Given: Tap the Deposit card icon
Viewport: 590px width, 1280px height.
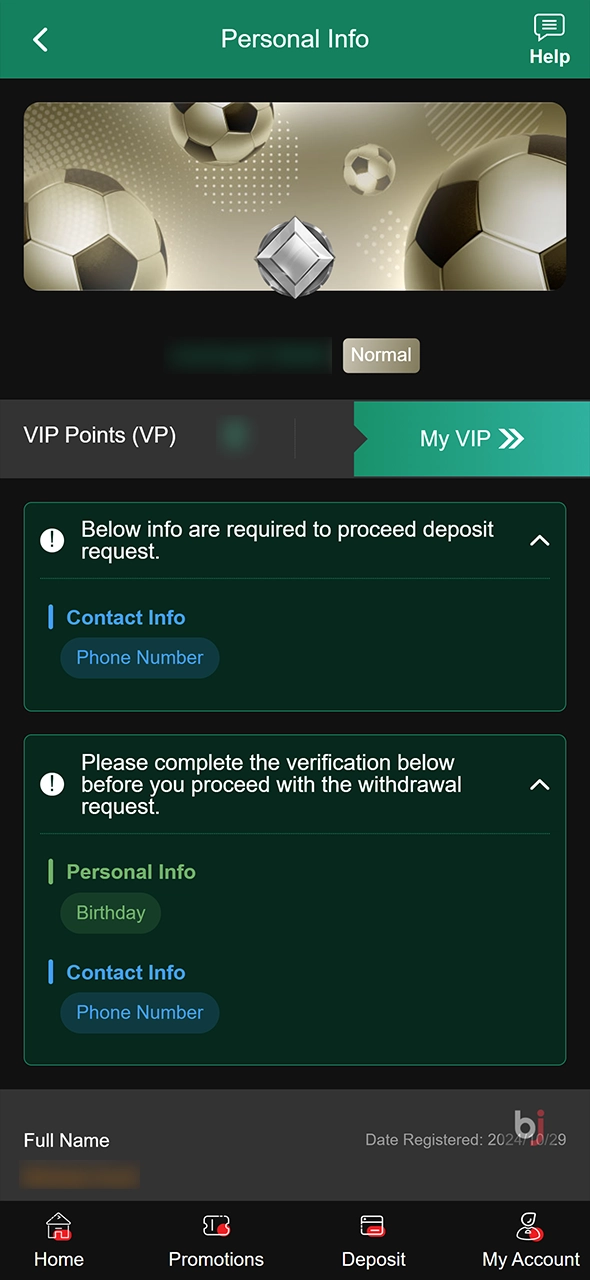Looking at the screenshot, I should 372,1225.
